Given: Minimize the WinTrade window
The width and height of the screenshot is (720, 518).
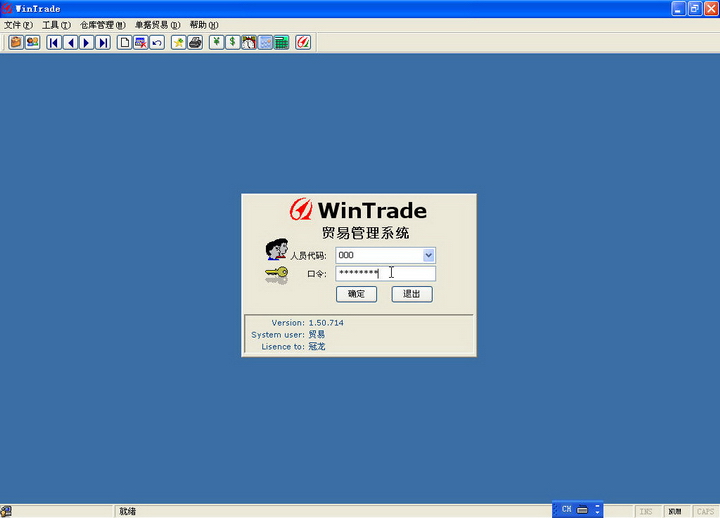Looking at the screenshot, I should coord(678,8).
